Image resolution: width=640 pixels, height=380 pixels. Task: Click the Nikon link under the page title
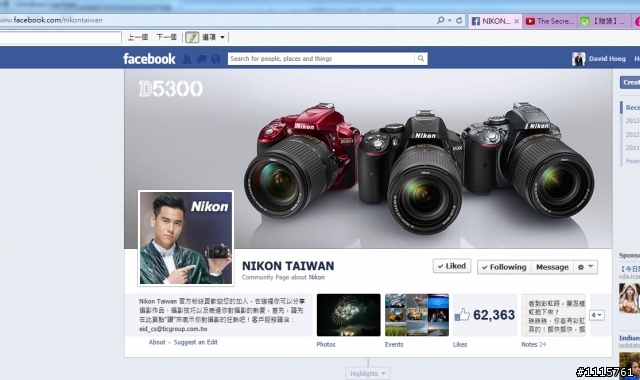[x=316, y=277]
